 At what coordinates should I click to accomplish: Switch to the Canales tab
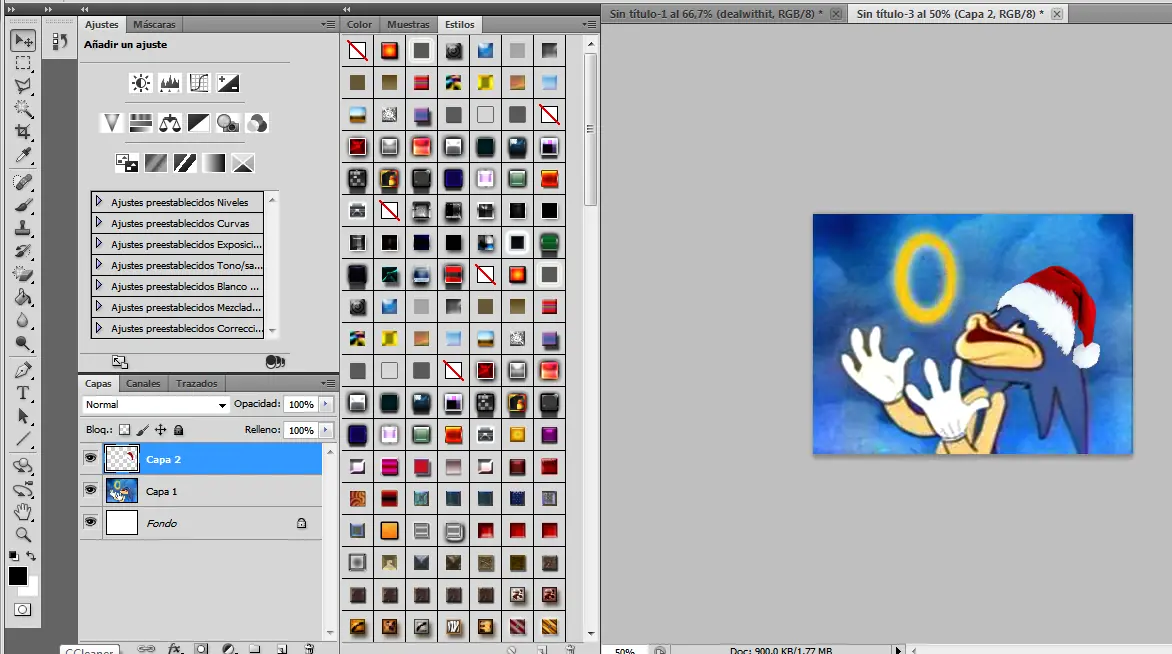(x=143, y=383)
